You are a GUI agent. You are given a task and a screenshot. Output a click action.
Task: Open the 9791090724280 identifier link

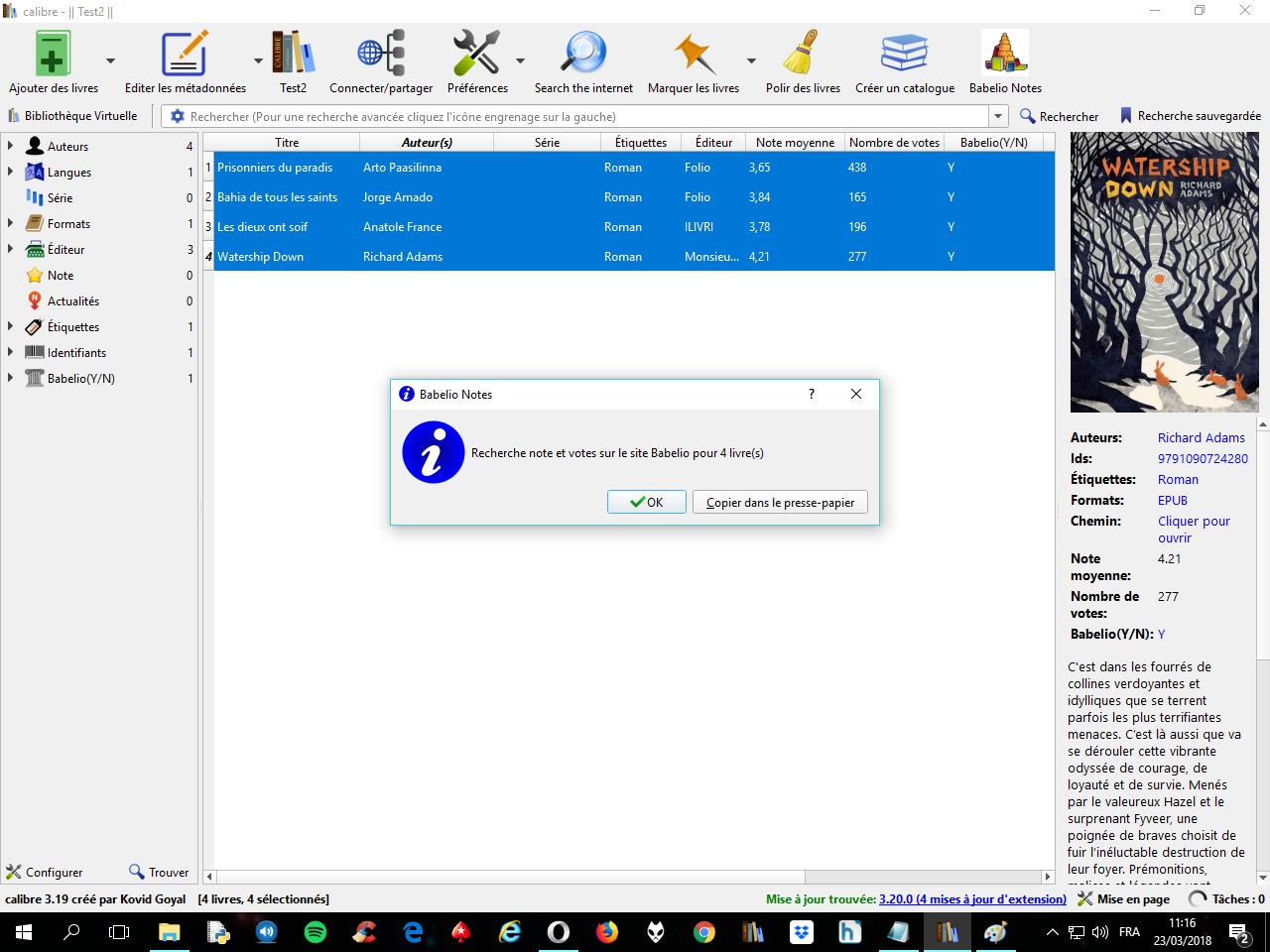(x=1203, y=458)
